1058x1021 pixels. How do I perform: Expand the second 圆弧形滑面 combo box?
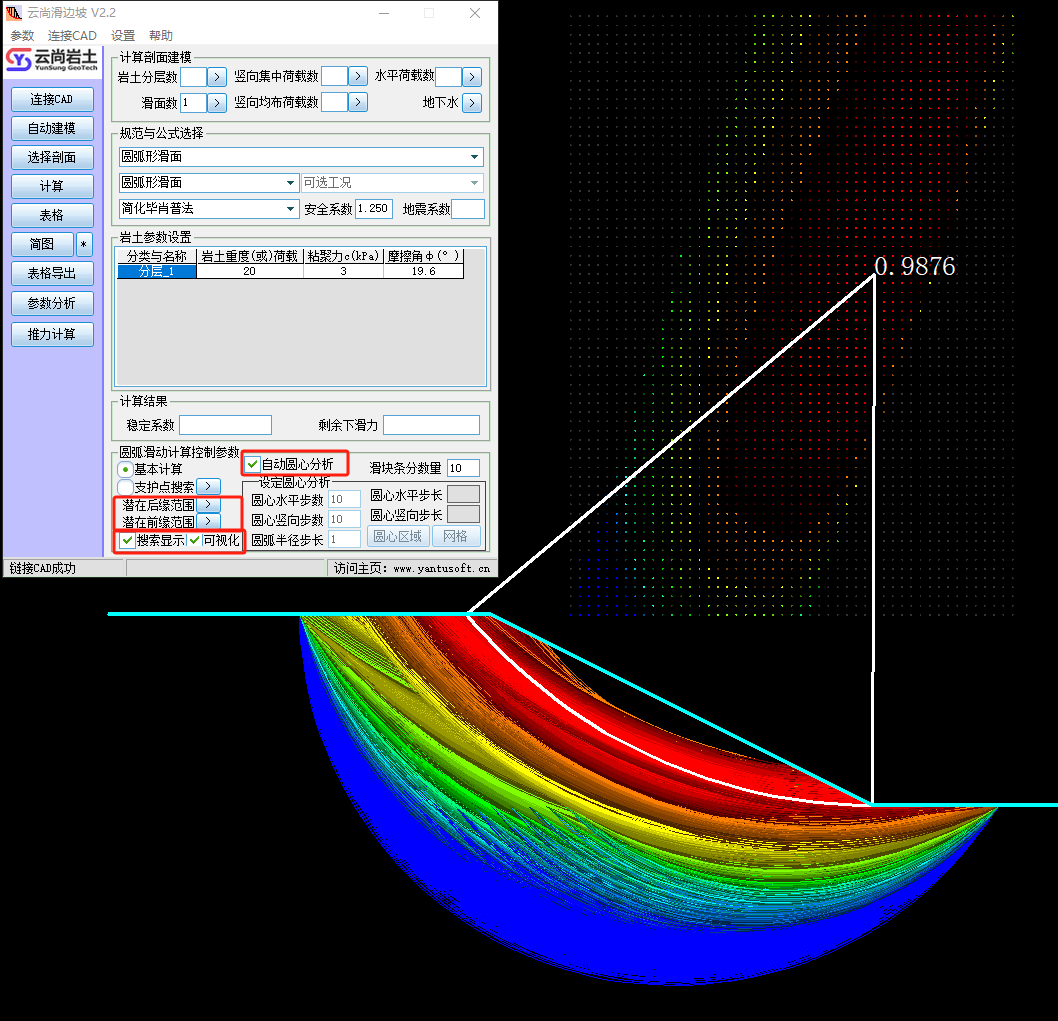pos(291,183)
